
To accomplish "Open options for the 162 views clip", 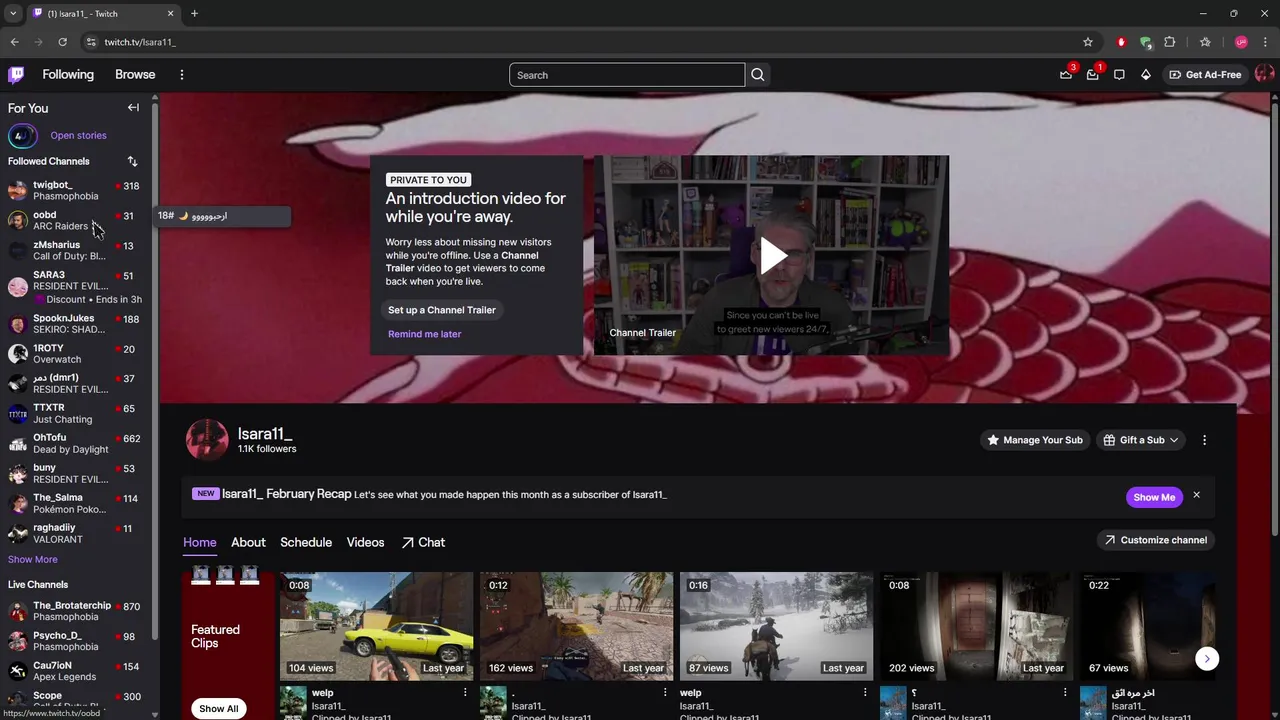I will (665, 692).
